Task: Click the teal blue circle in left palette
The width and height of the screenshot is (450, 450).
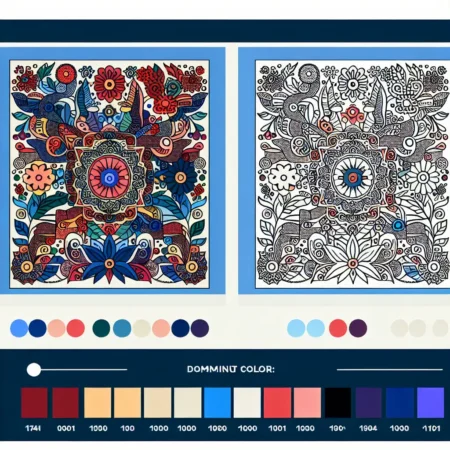Action: 122,328
